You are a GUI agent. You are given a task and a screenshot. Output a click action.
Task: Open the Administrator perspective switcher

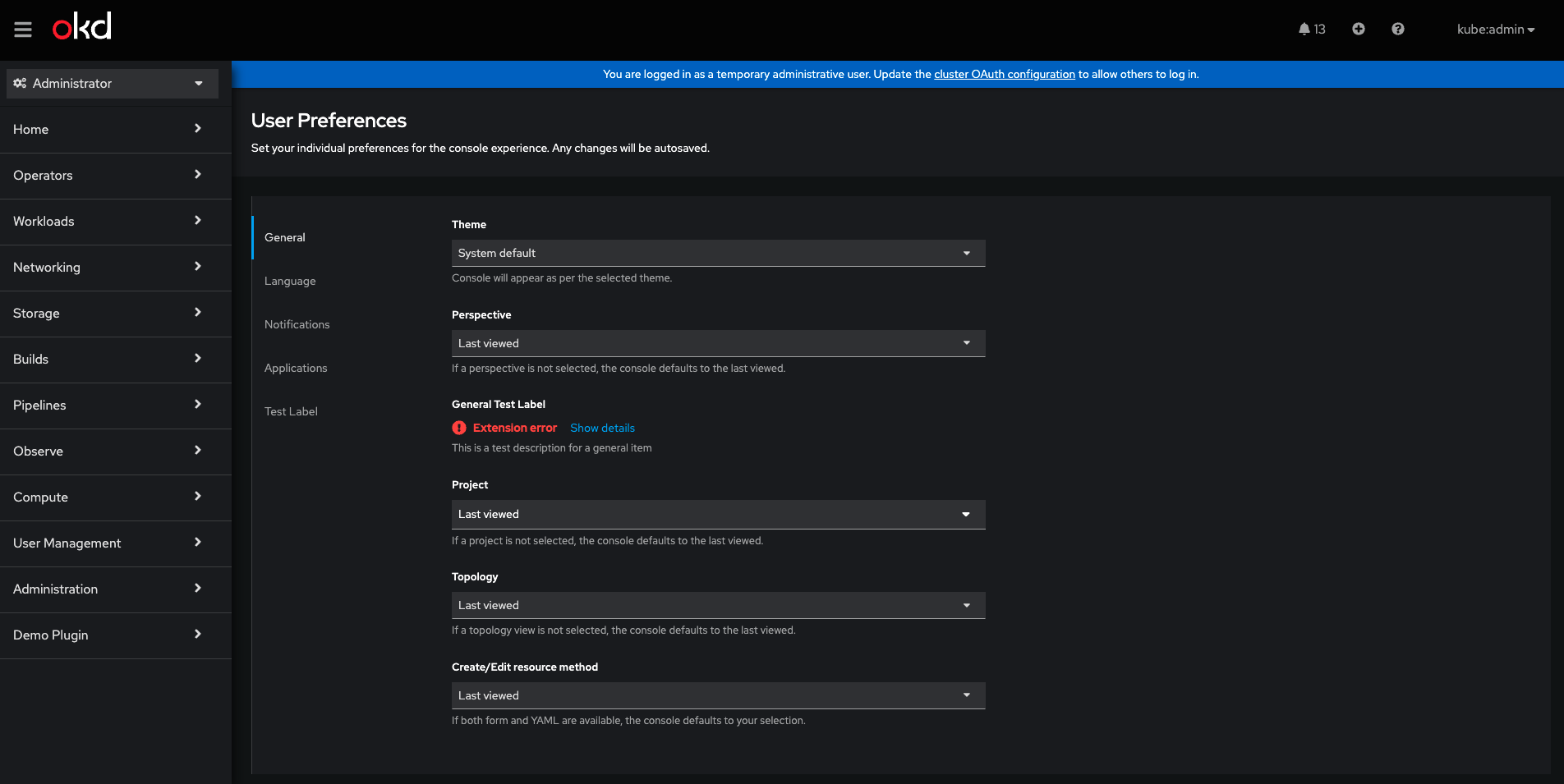click(113, 84)
